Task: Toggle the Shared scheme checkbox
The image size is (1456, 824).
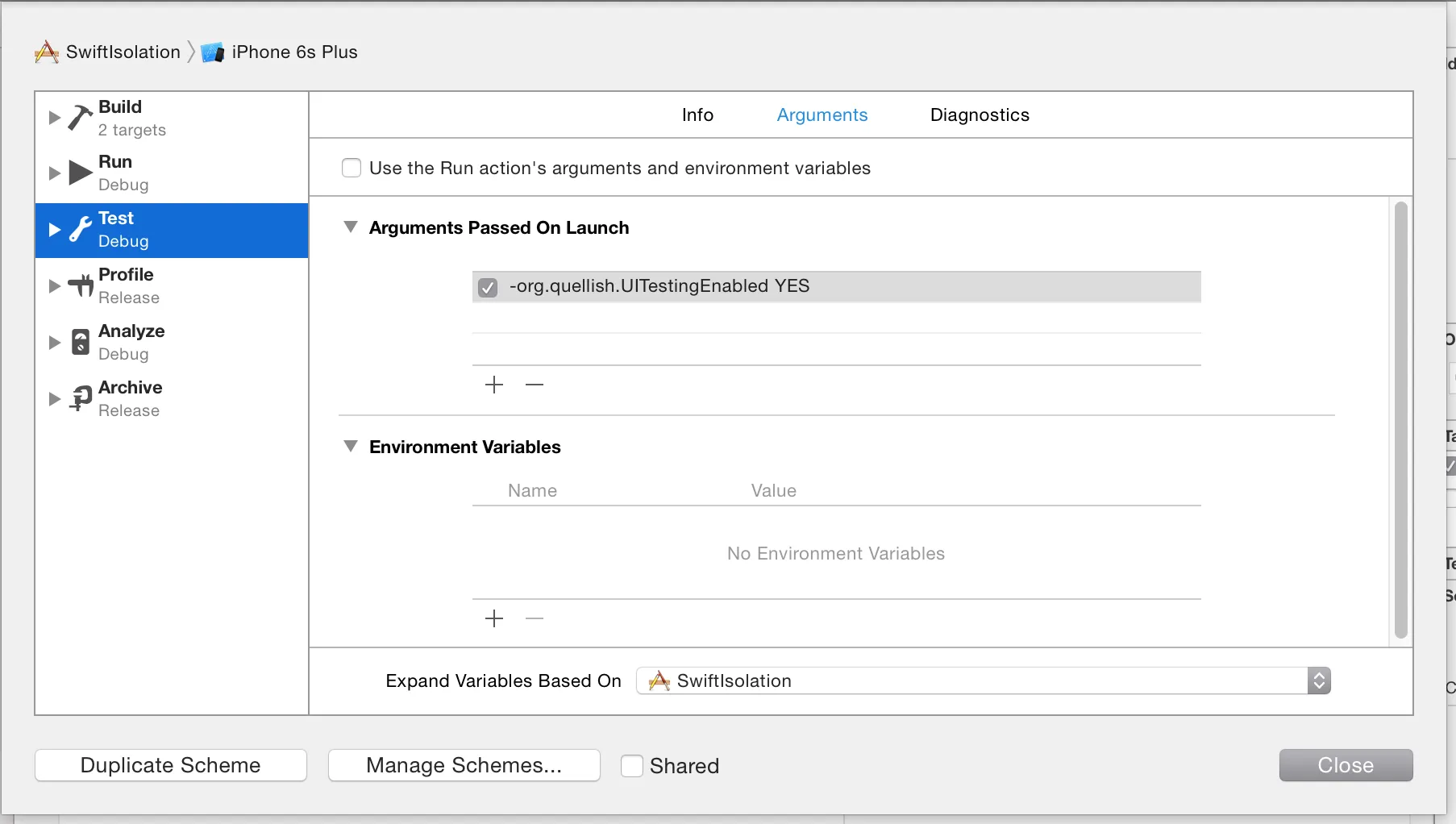Action: pos(632,765)
